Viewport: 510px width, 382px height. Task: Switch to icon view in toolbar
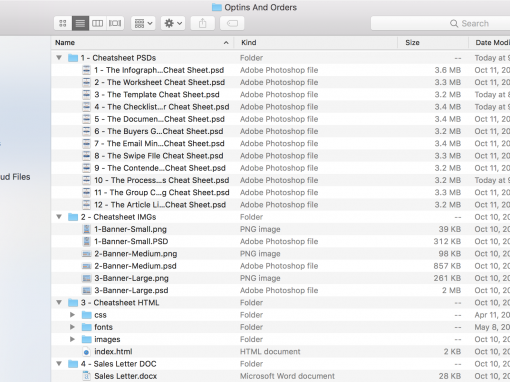(63, 23)
